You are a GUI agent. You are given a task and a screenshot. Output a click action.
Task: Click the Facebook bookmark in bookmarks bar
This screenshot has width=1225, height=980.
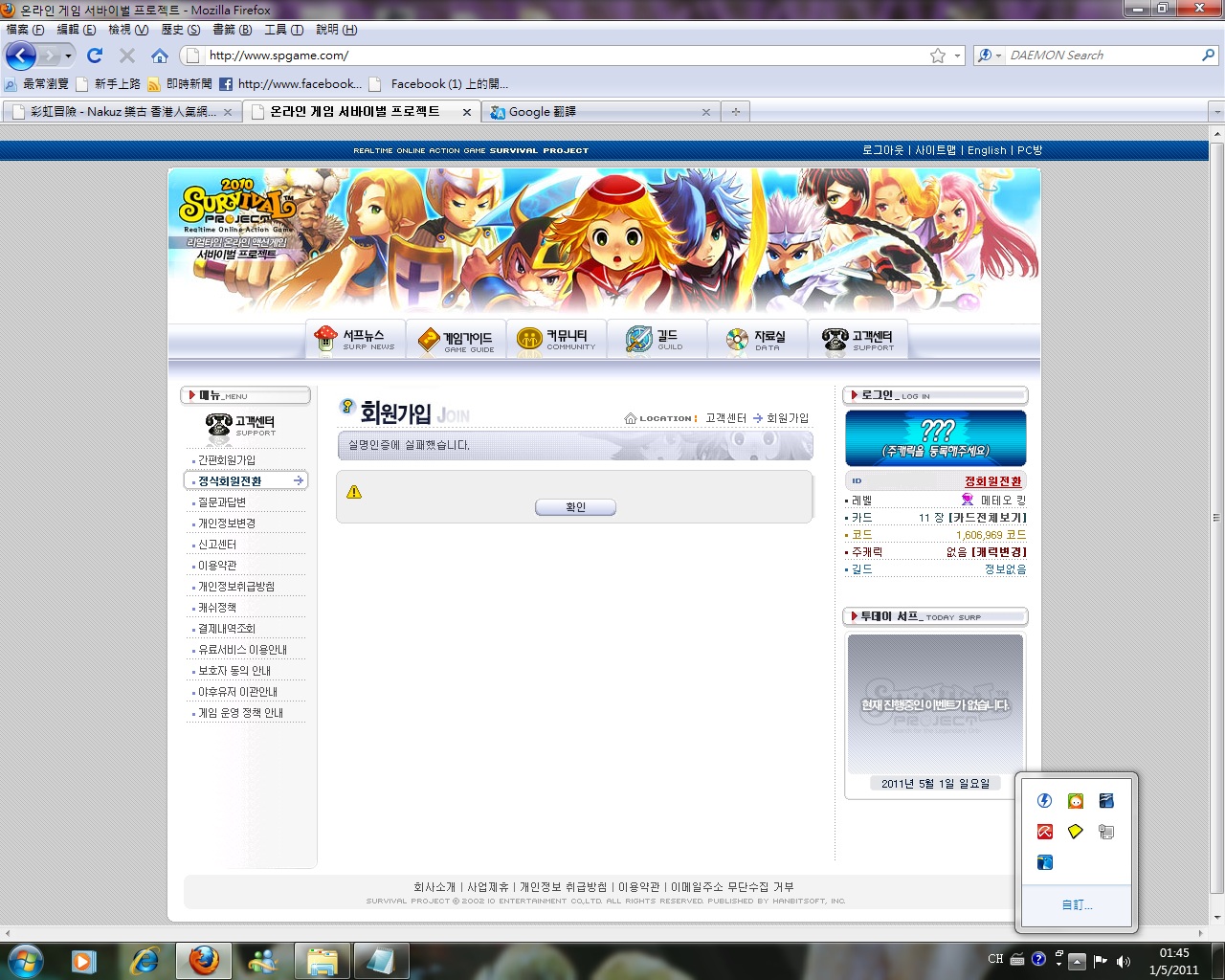click(291, 84)
